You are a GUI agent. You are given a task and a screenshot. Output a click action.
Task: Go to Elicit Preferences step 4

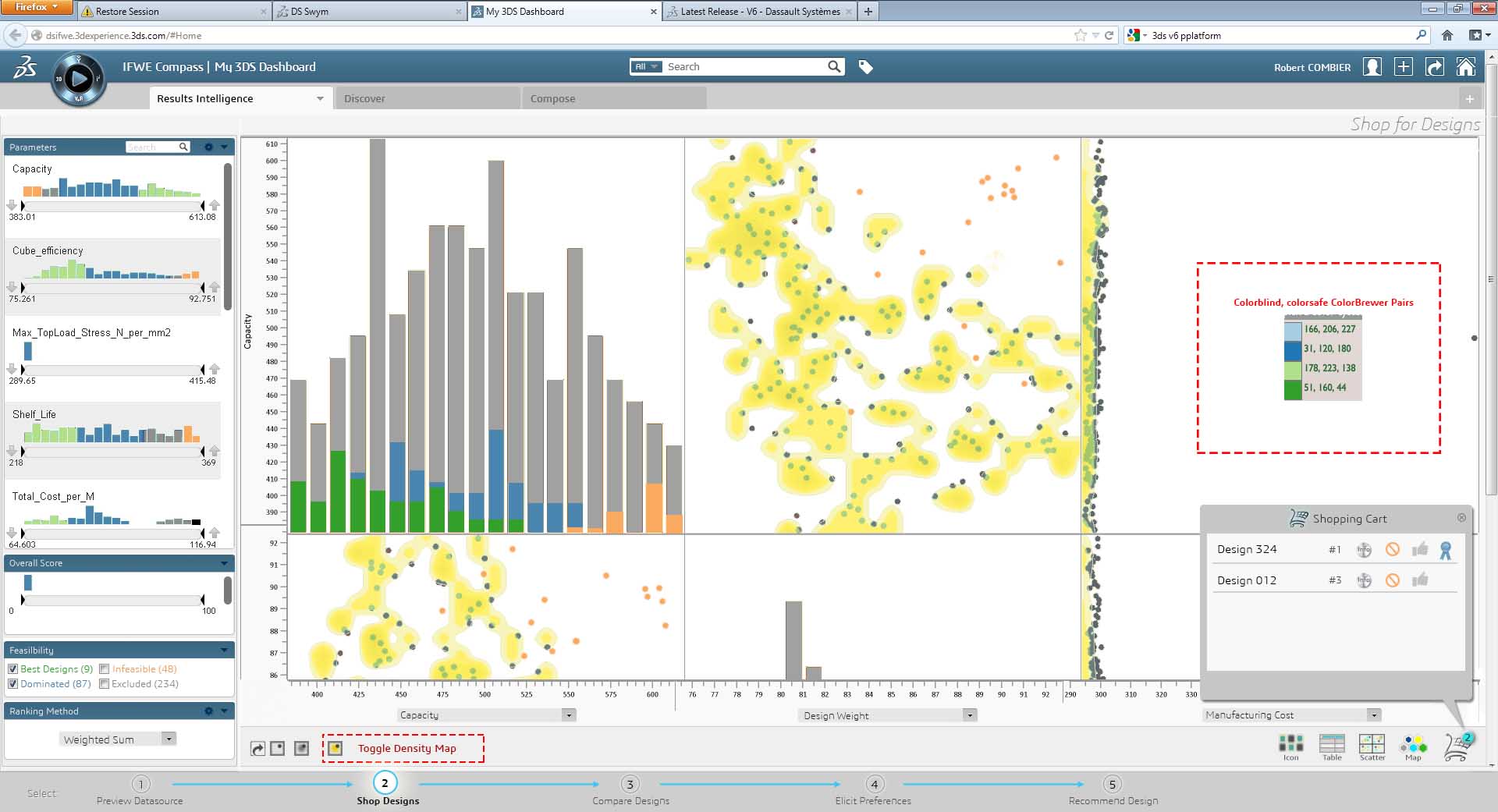click(x=874, y=784)
